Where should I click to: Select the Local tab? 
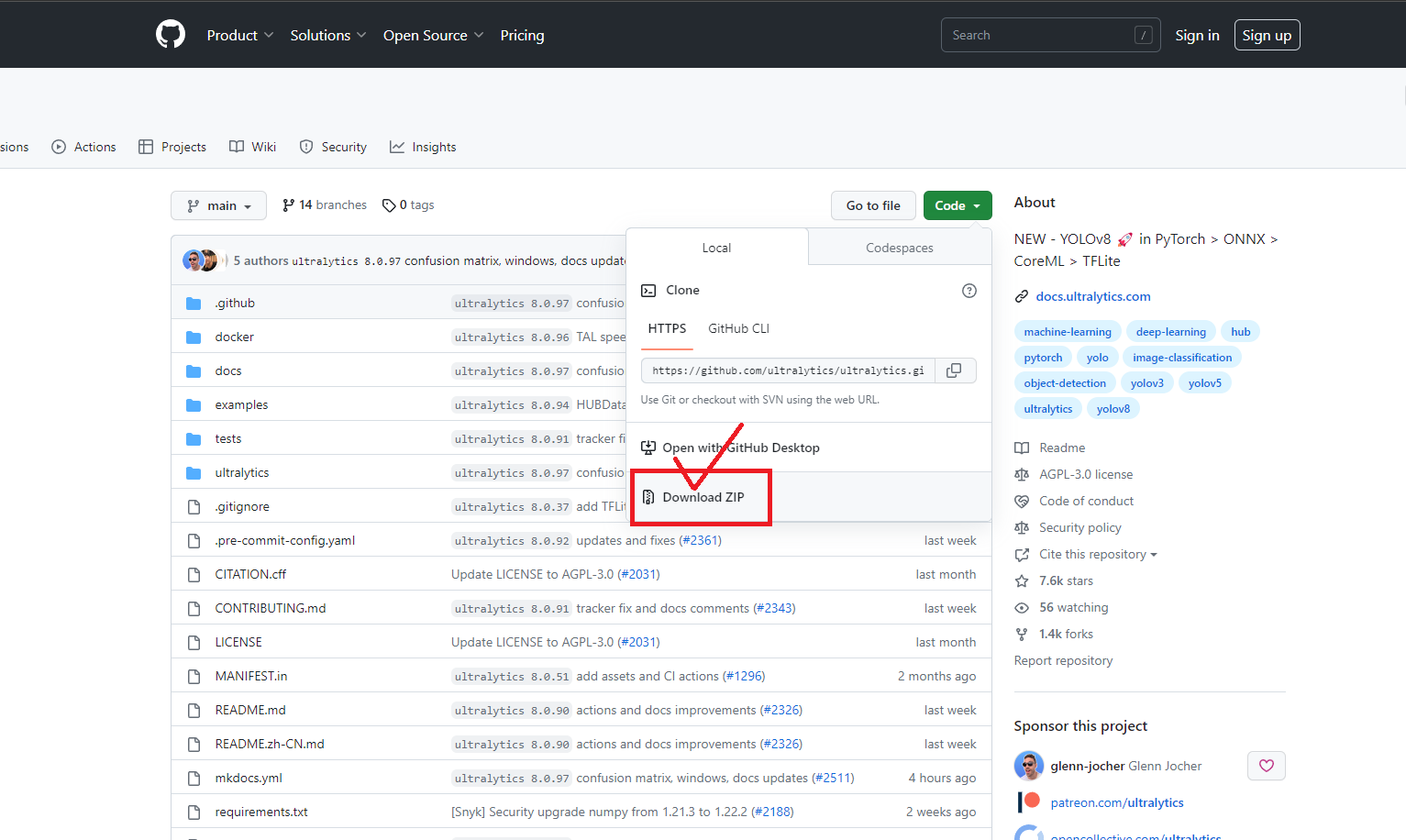pos(716,248)
